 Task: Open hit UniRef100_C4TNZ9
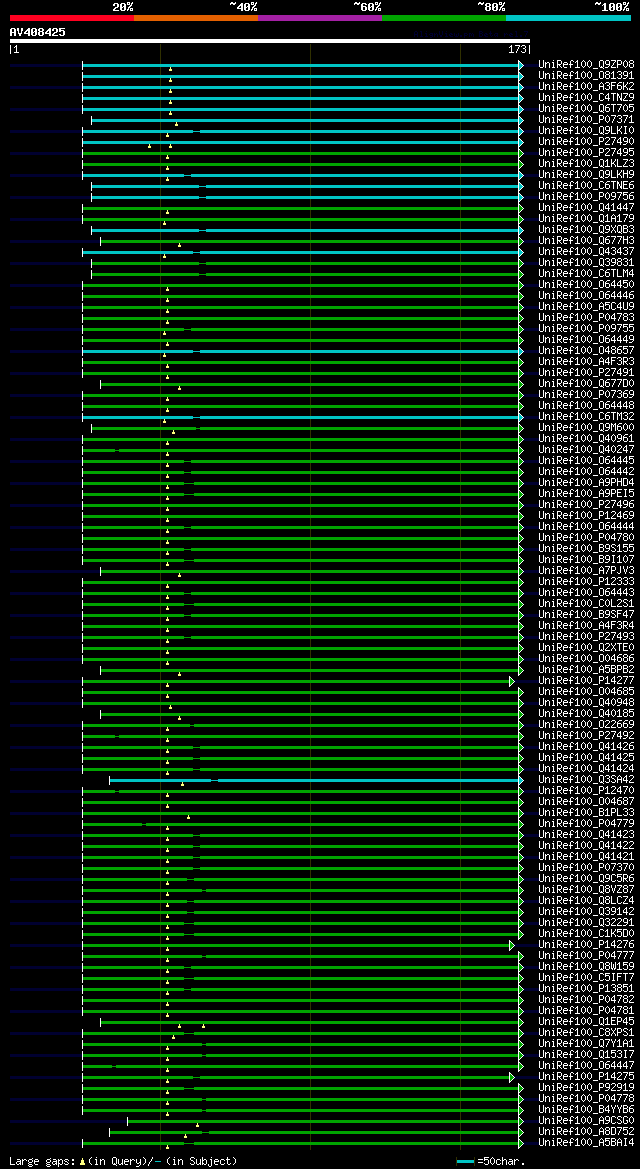click(586, 98)
